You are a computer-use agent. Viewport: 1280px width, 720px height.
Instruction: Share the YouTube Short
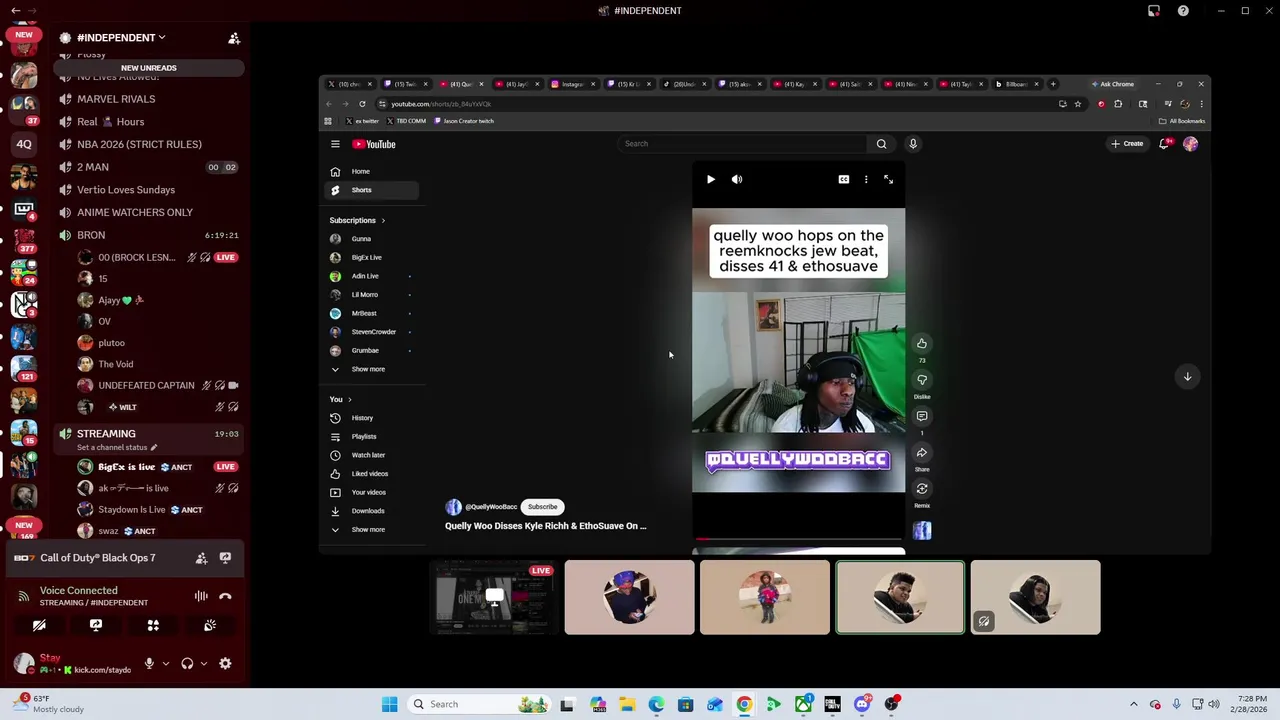pos(922,452)
